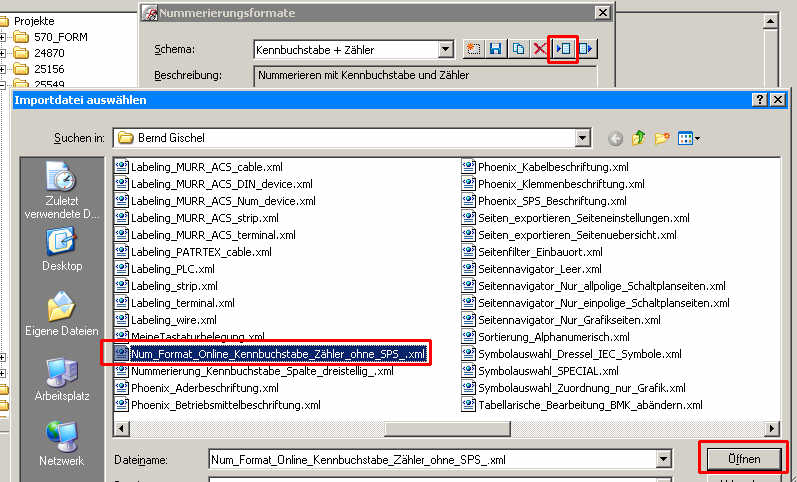797x482 pixels.
Task: Open the Schema dropdown Kennbuchstabe + Zähler
Action: point(445,50)
